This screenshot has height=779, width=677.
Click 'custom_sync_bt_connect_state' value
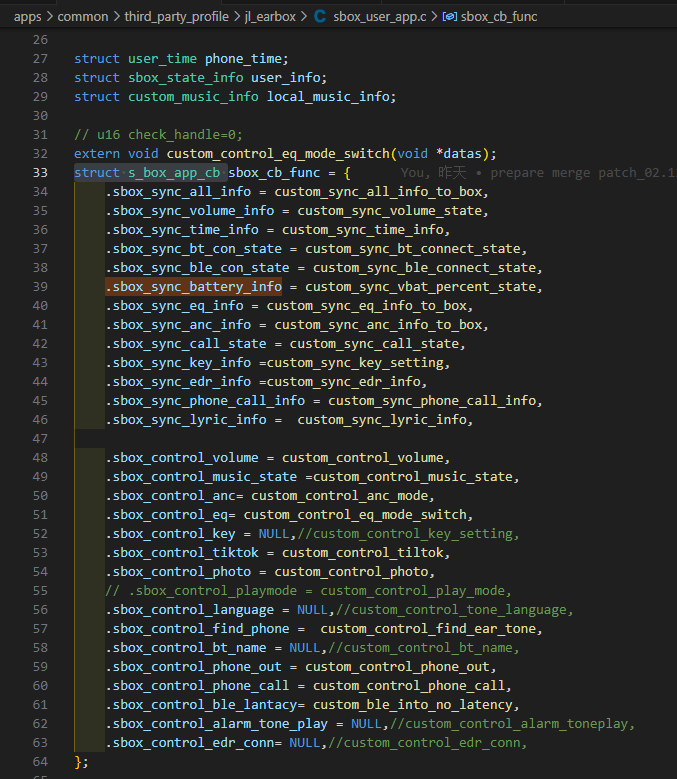pyautogui.click(x=413, y=249)
